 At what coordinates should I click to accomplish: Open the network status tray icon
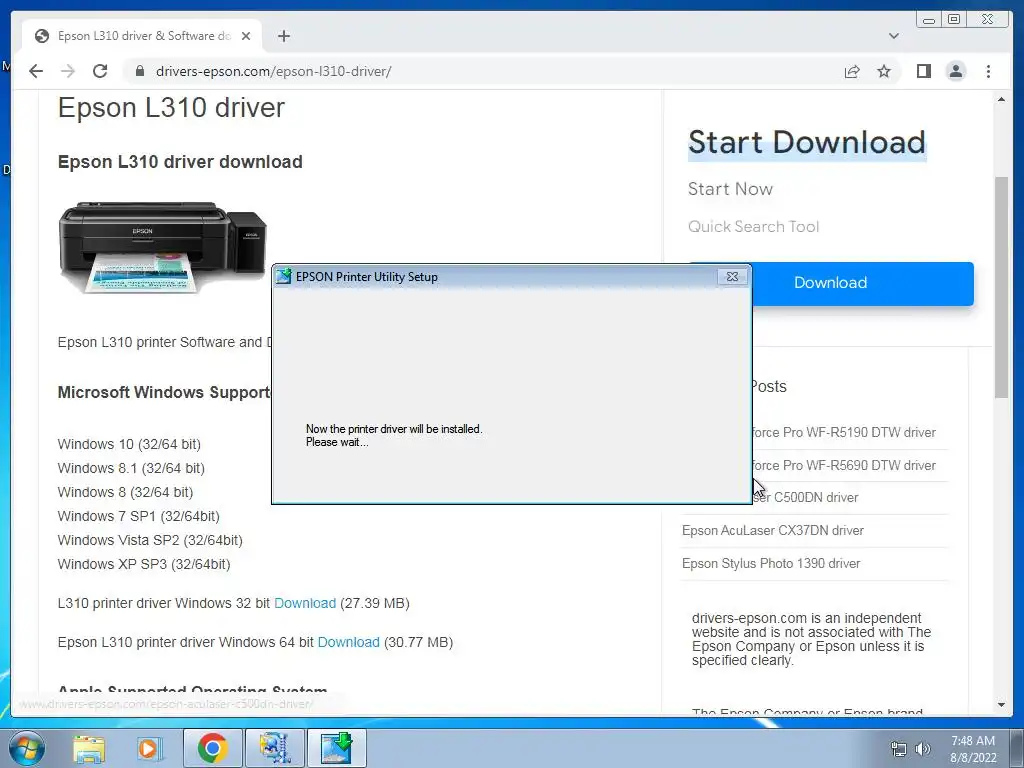click(899, 749)
